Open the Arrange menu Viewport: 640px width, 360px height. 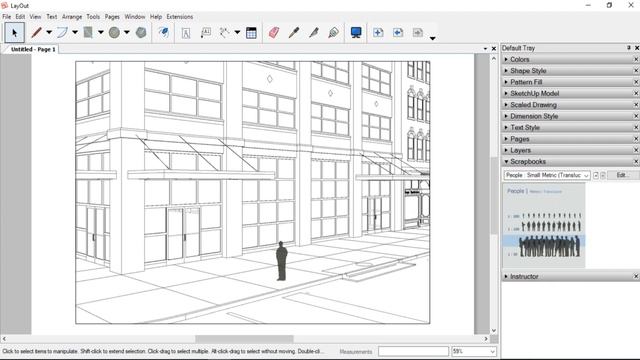72,17
